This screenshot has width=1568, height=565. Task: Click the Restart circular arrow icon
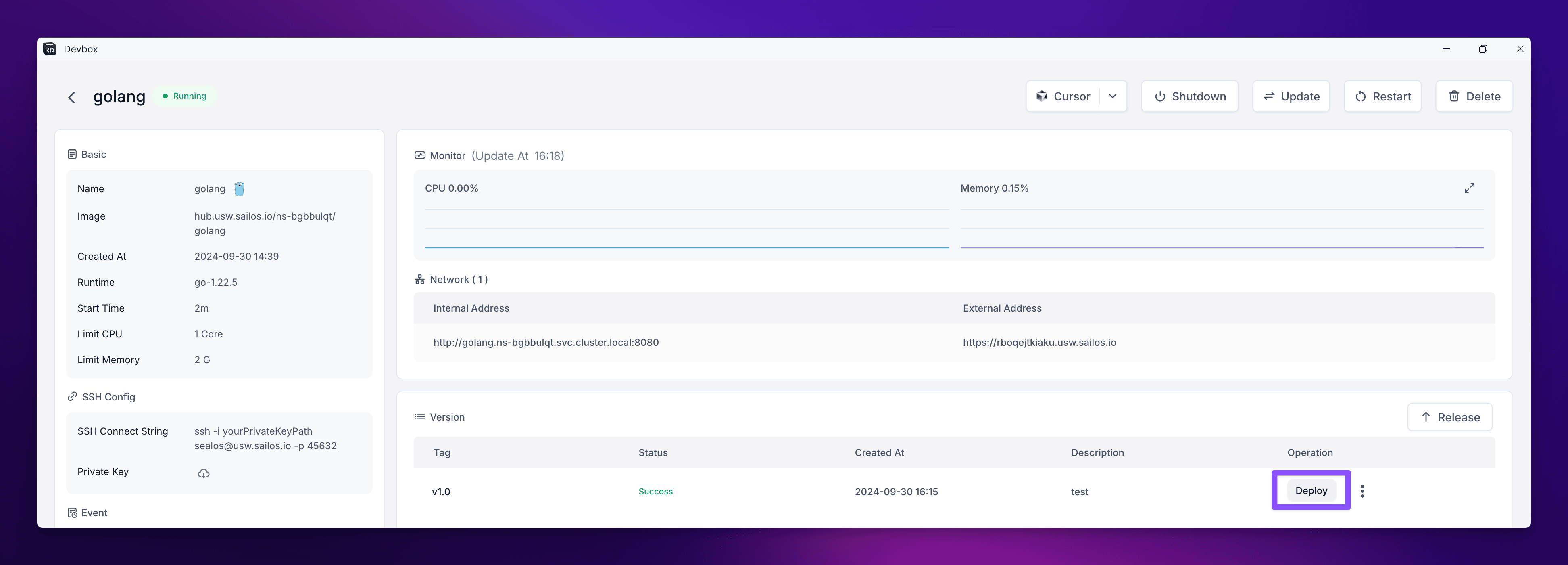click(x=1361, y=96)
